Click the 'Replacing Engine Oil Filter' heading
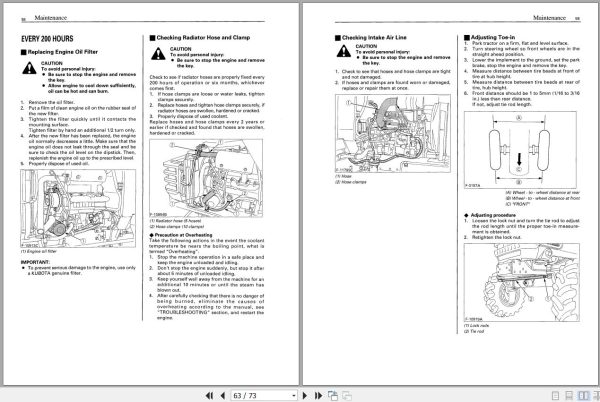Viewport: 600px width, 402px height. tap(62, 52)
